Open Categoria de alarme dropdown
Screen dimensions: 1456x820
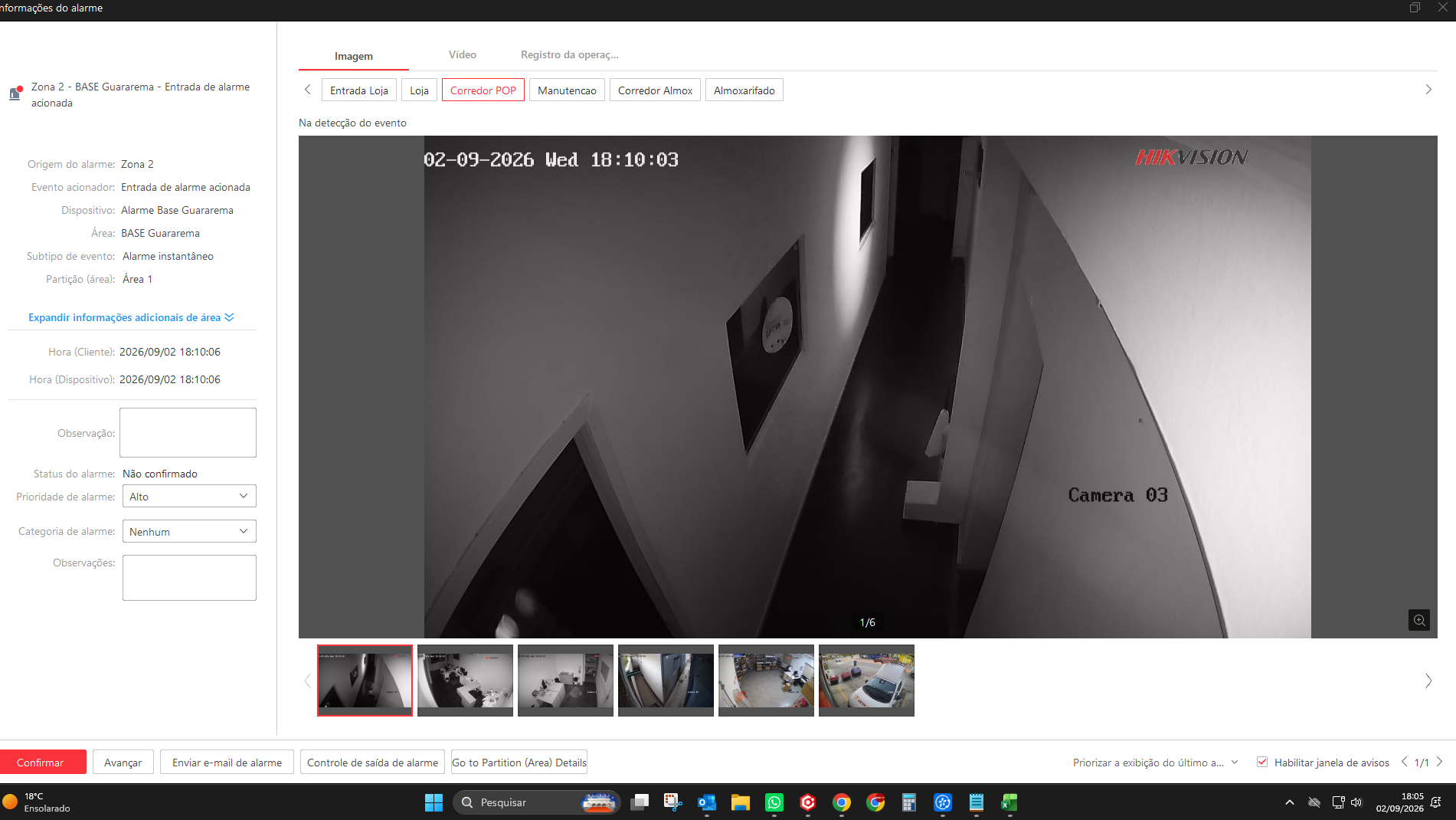coord(189,531)
